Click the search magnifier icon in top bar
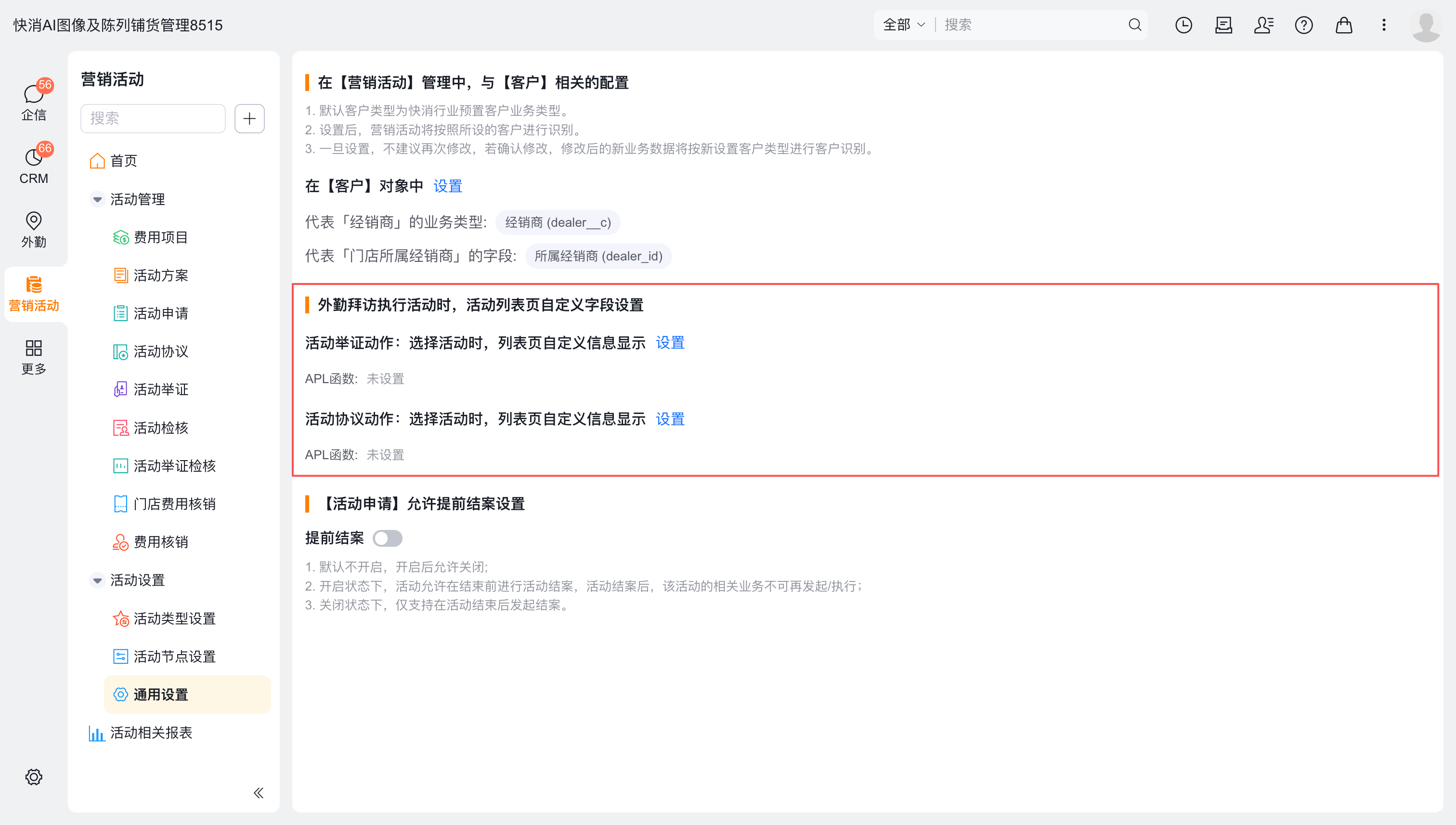Screen dimensions: 1456x825 1135,25
